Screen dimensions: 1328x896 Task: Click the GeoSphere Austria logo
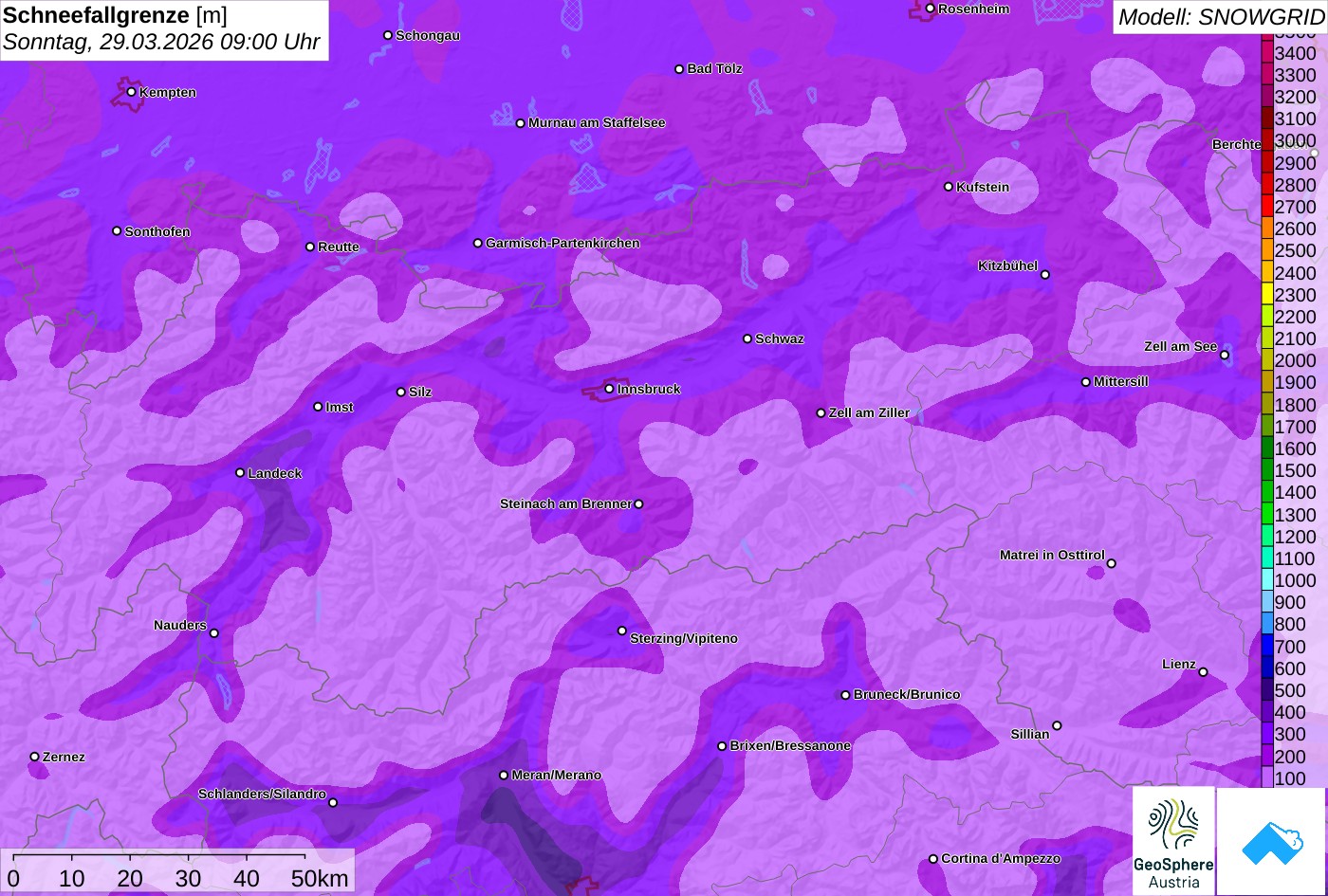click(1173, 841)
